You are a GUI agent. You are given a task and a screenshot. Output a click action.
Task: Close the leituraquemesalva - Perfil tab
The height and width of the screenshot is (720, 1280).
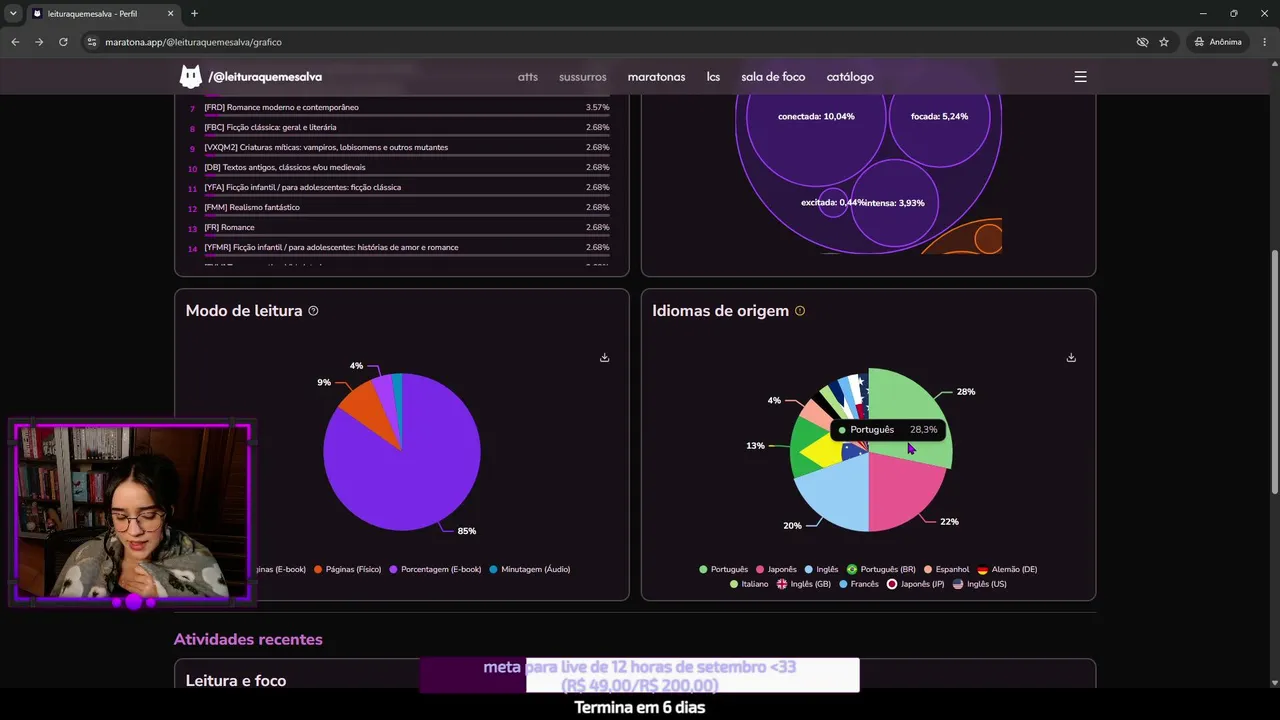coord(173,13)
